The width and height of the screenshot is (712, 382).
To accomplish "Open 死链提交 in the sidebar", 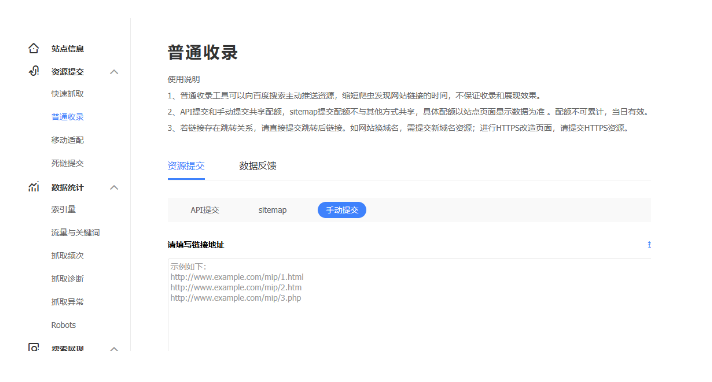I will point(67,163).
